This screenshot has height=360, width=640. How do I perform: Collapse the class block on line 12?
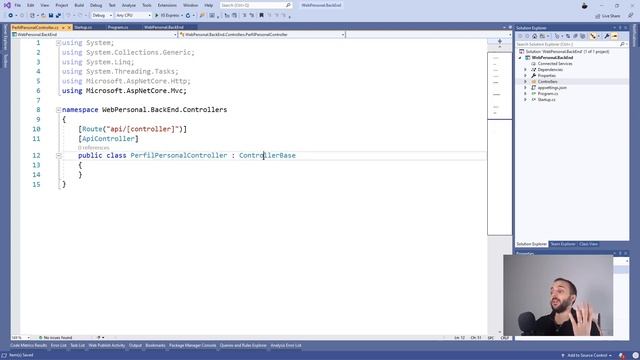click(x=58, y=156)
